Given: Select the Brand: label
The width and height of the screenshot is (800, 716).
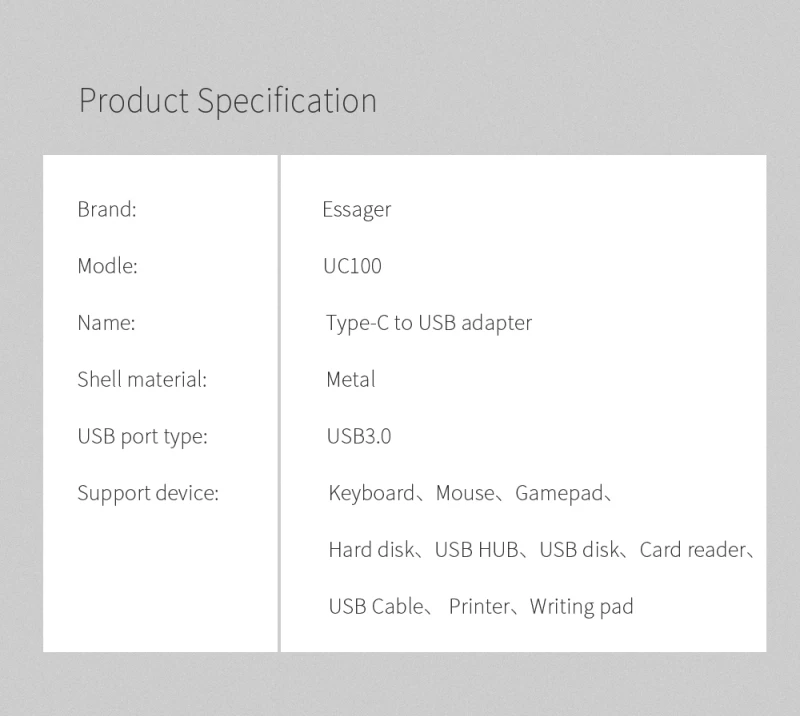Looking at the screenshot, I should click(107, 209).
